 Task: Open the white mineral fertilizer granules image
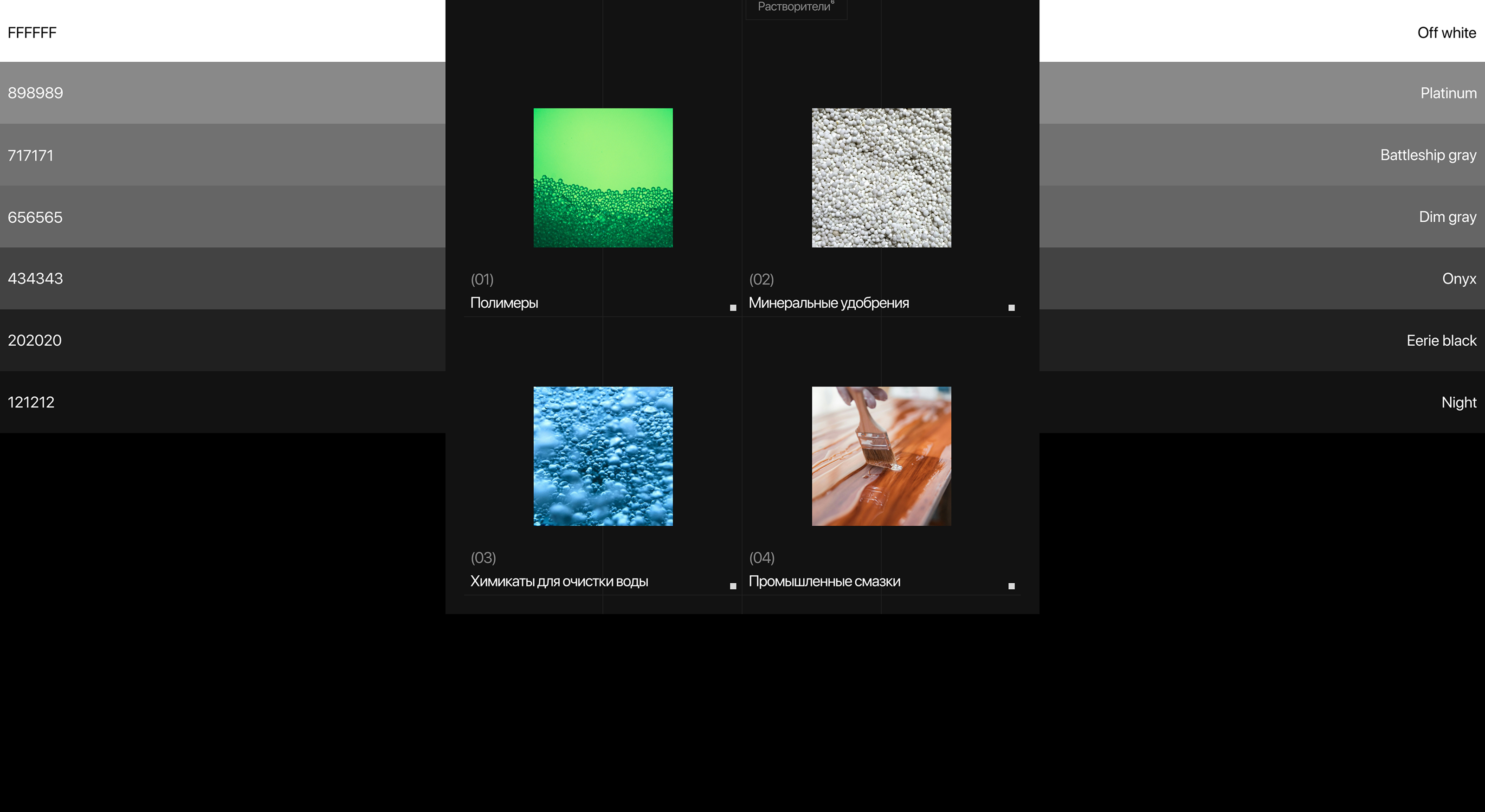click(881, 178)
